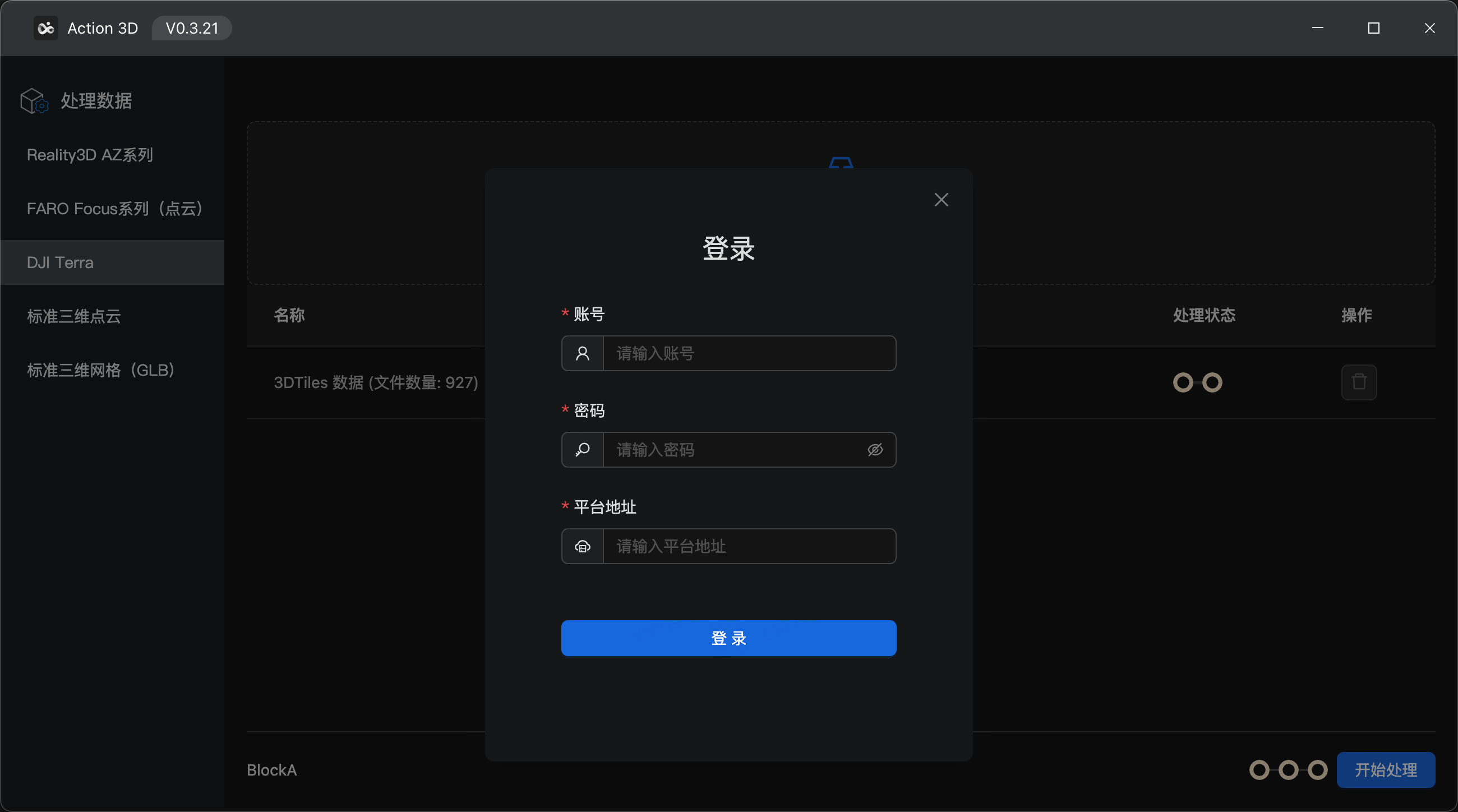Click the three-step progress indicator near 开始处理
The width and height of the screenshot is (1458, 812).
1288,769
